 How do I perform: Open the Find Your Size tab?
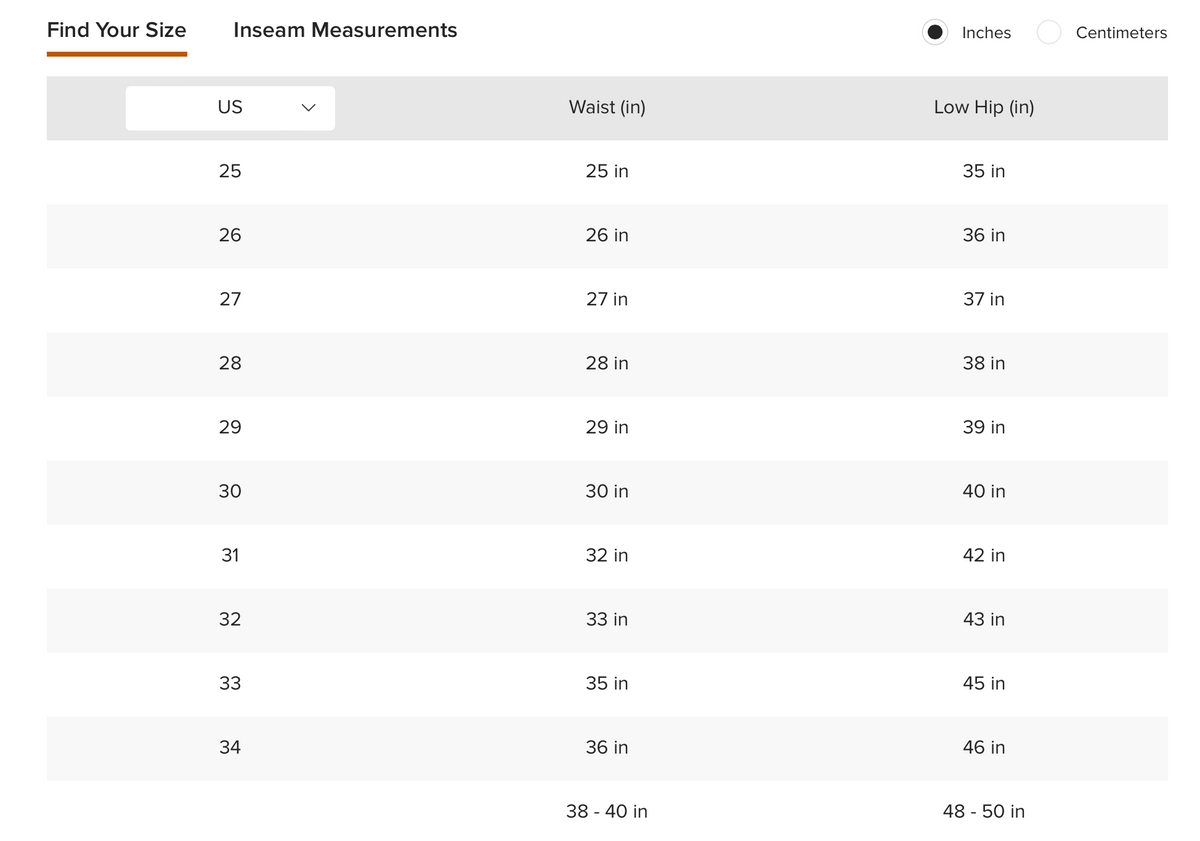[x=116, y=30]
